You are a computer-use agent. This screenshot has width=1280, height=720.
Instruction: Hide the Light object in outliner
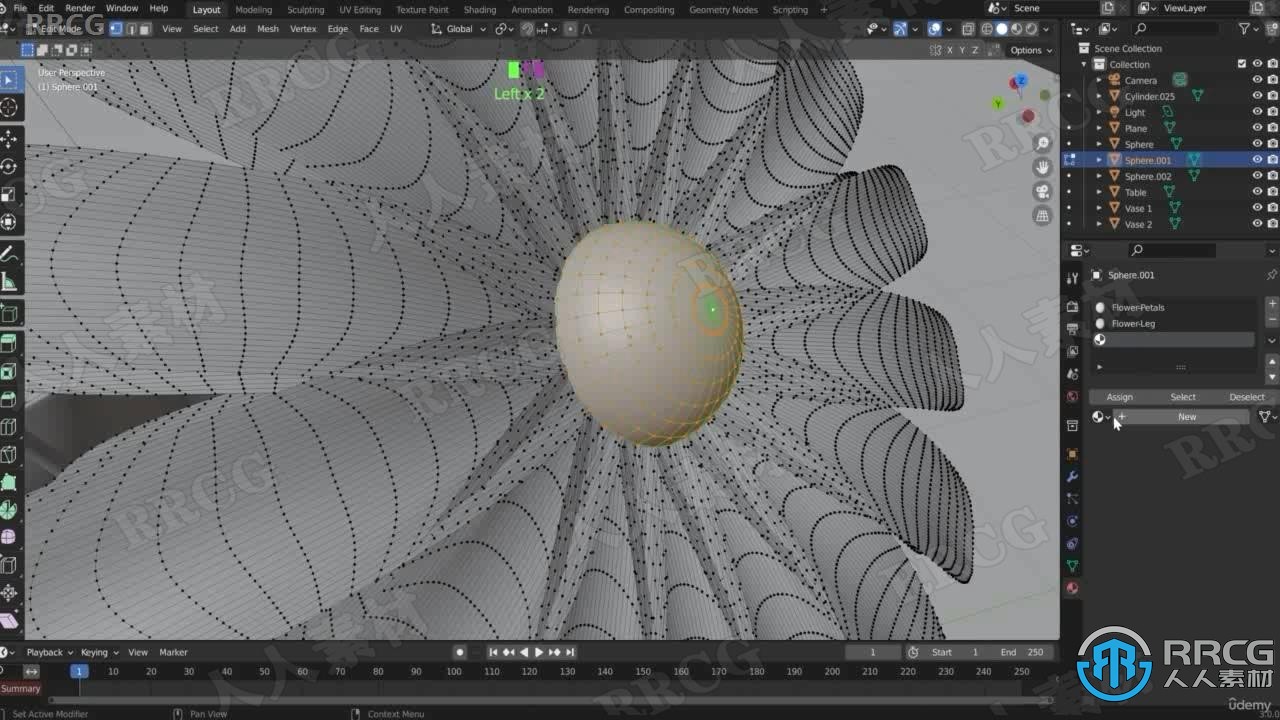coord(1257,112)
